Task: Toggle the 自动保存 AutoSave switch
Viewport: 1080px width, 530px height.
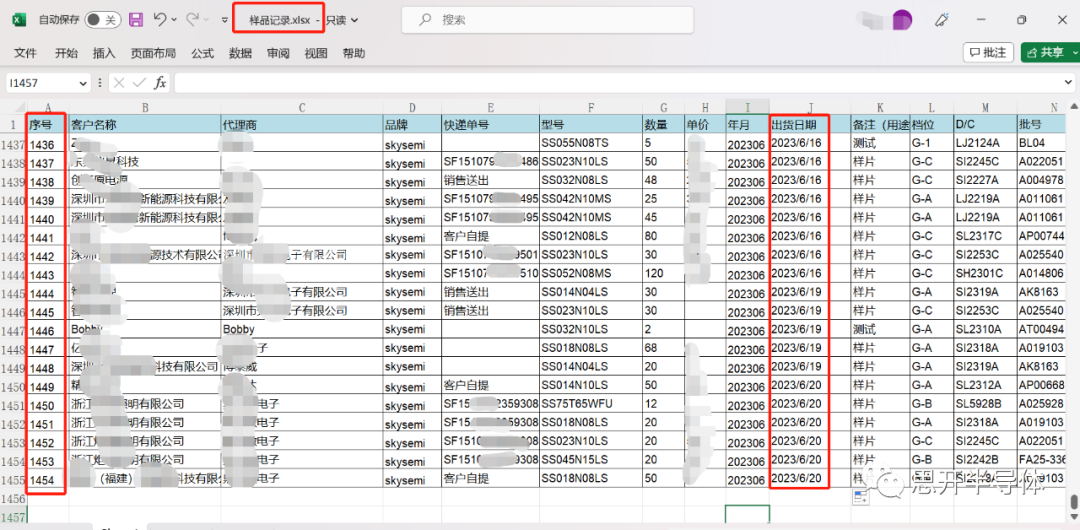Action: point(103,20)
